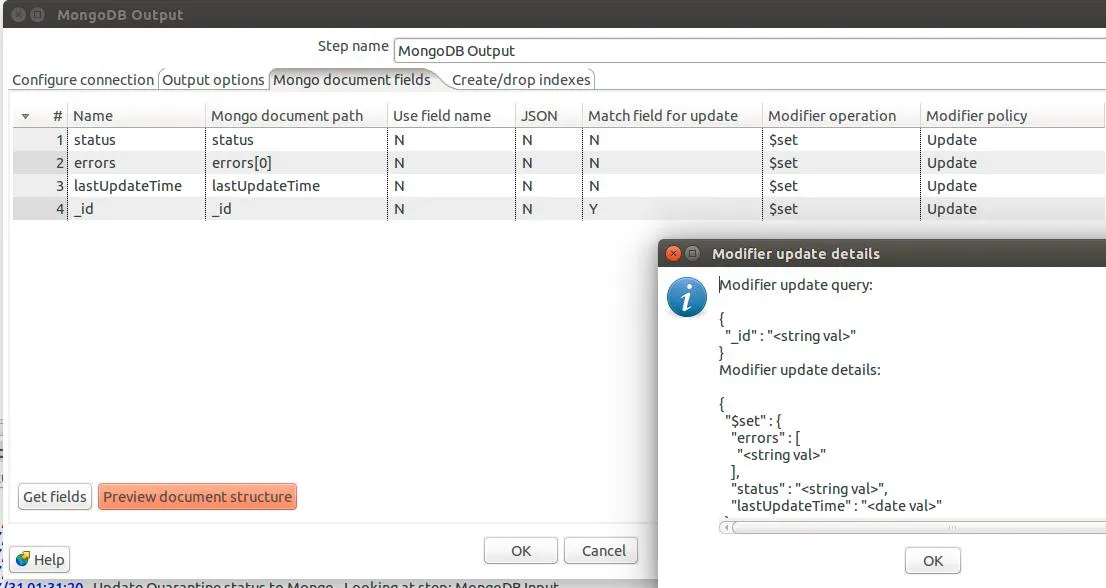
Task: Click the 'Y' match field cell for _id
Action: [672, 209]
